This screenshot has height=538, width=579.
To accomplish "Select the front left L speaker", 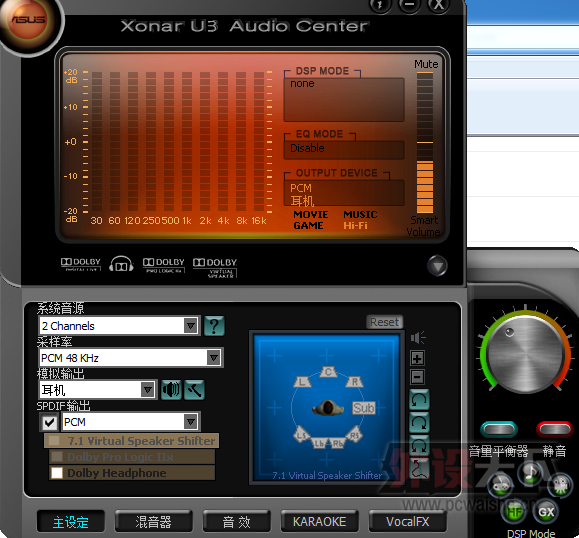I will 302,382.
